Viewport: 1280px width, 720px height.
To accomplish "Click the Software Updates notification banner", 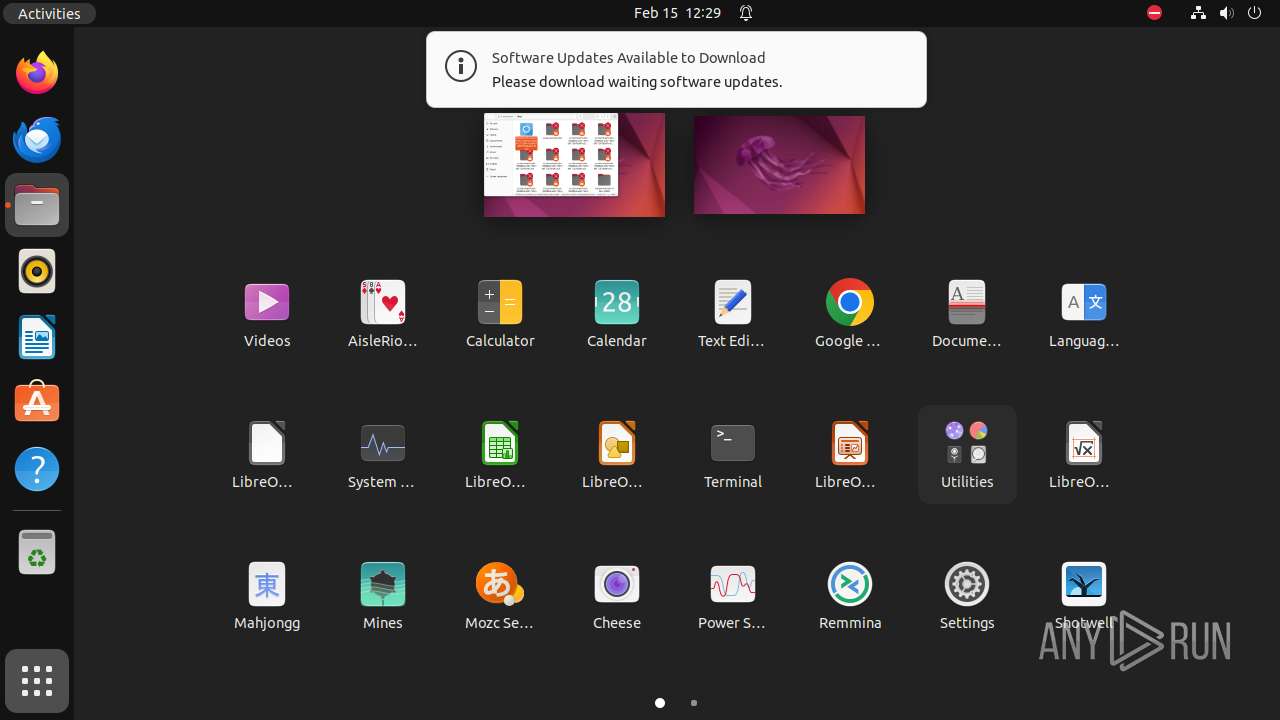I will coord(676,69).
